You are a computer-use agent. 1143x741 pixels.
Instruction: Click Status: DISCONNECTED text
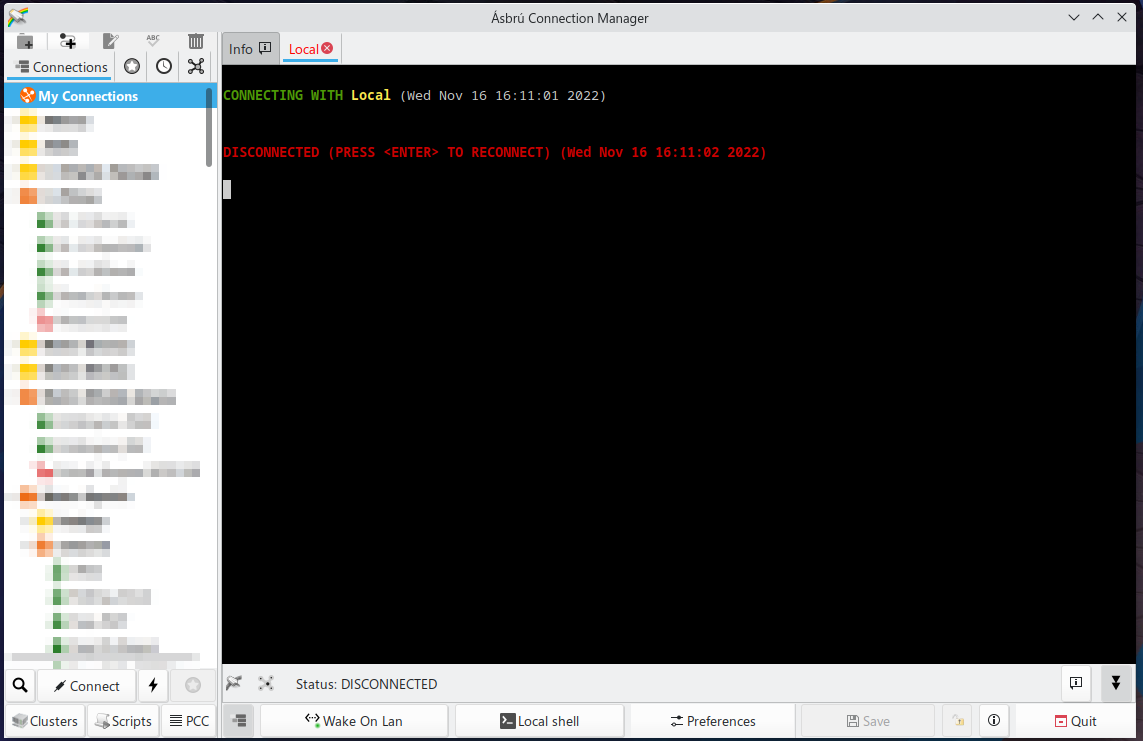[366, 684]
